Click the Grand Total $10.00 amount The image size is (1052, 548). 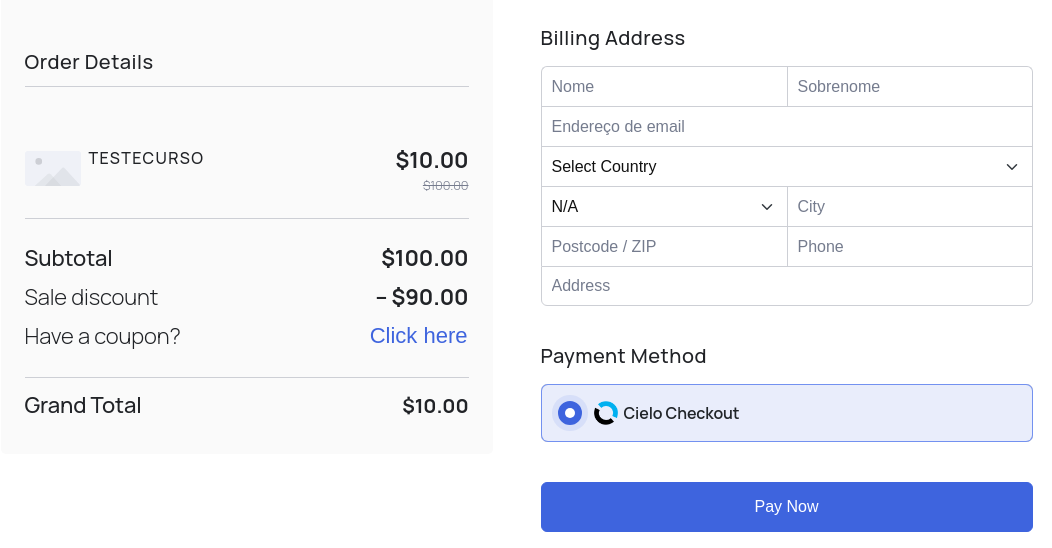[435, 406]
